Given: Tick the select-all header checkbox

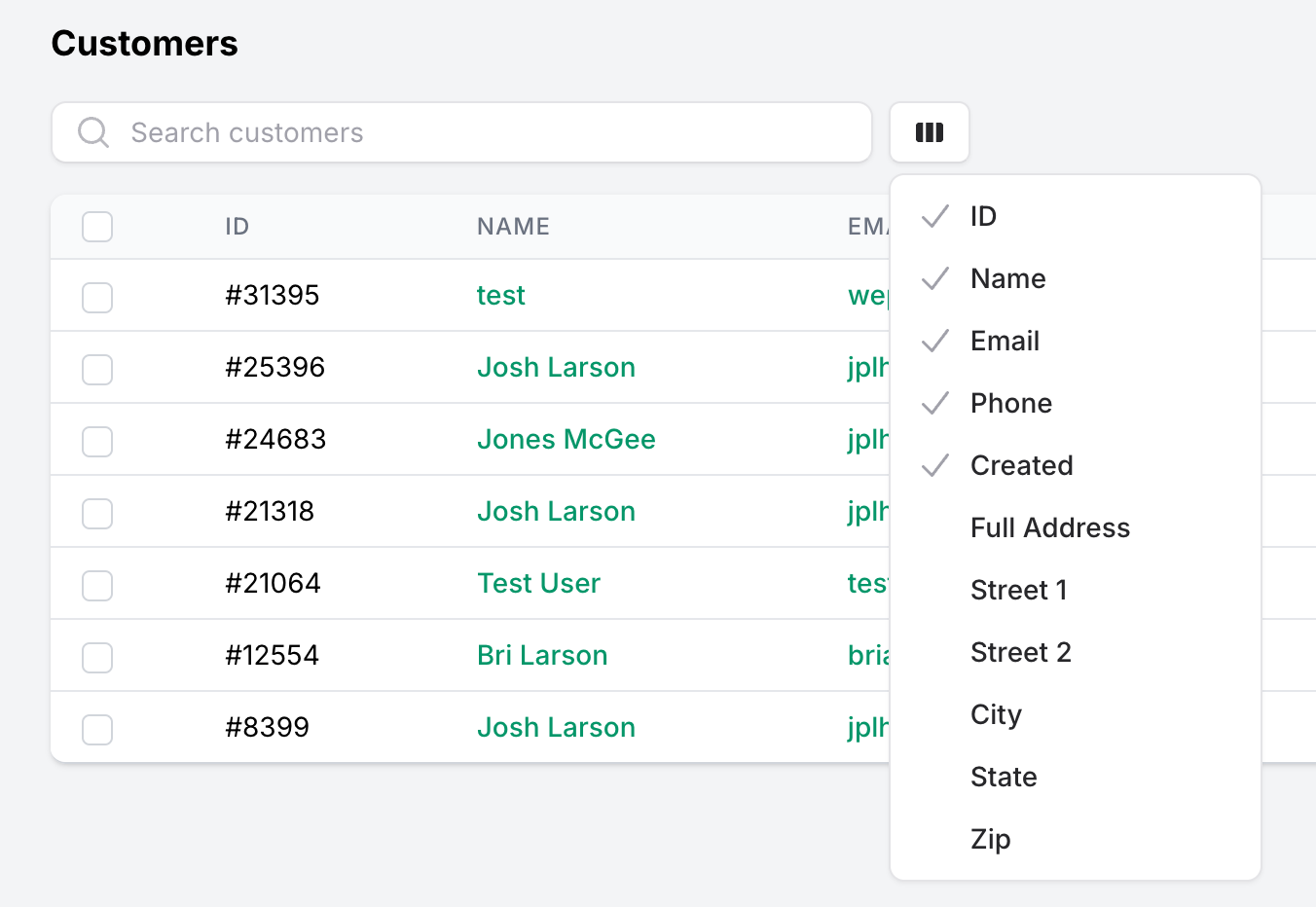Looking at the screenshot, I should tap(97, 227).
